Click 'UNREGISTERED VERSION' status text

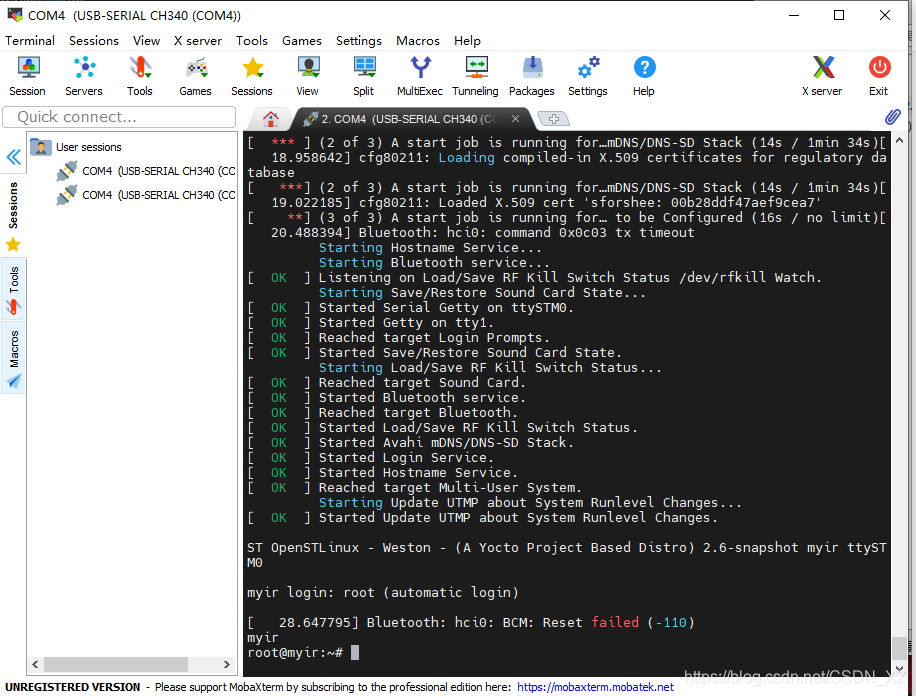click(72, 687)
